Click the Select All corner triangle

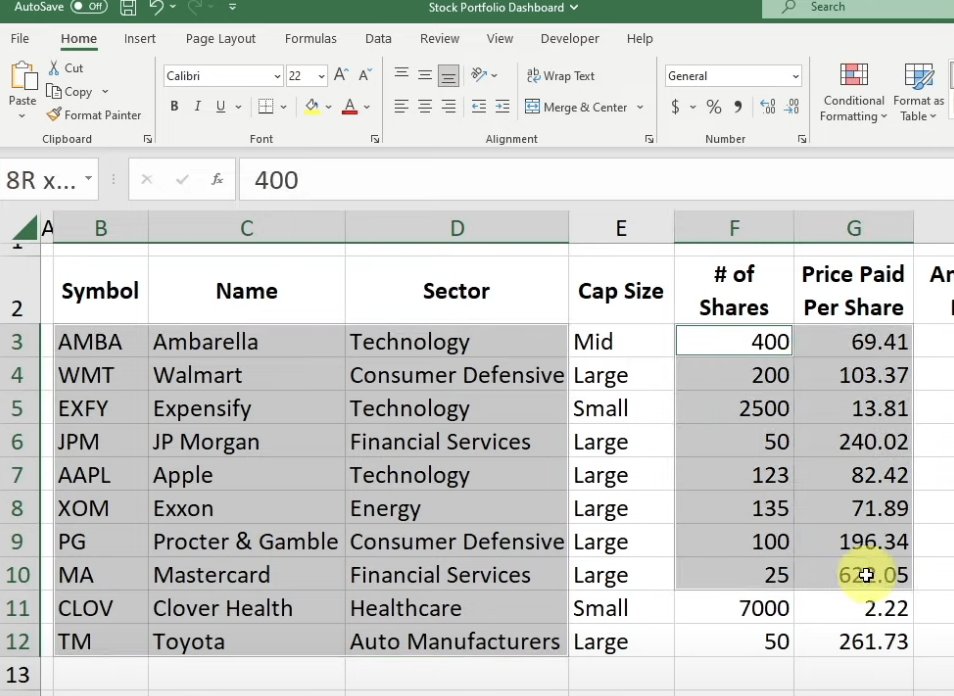coord(24,228)
